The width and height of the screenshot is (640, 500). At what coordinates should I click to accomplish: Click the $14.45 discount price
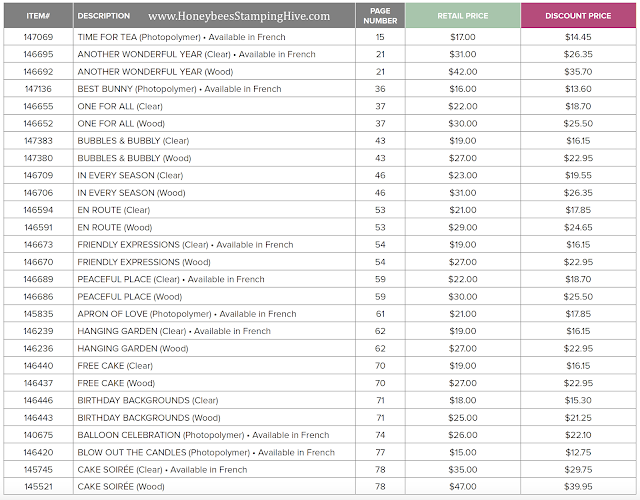pyautogui.click(x=578, y=37)
